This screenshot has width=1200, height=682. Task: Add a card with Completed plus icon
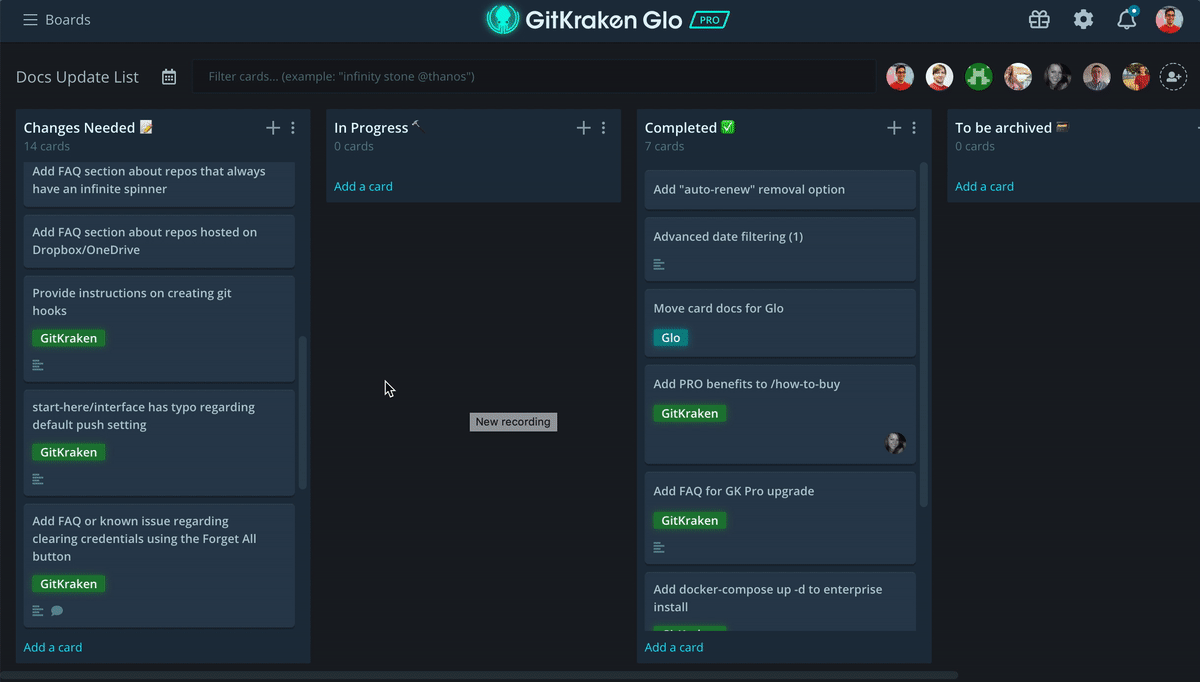[x=894, y=128]
